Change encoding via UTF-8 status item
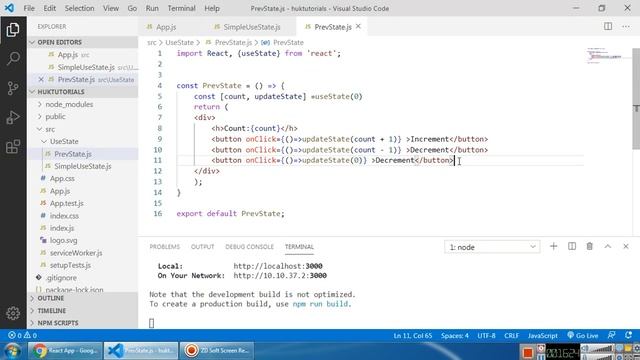 coord(487,335)
